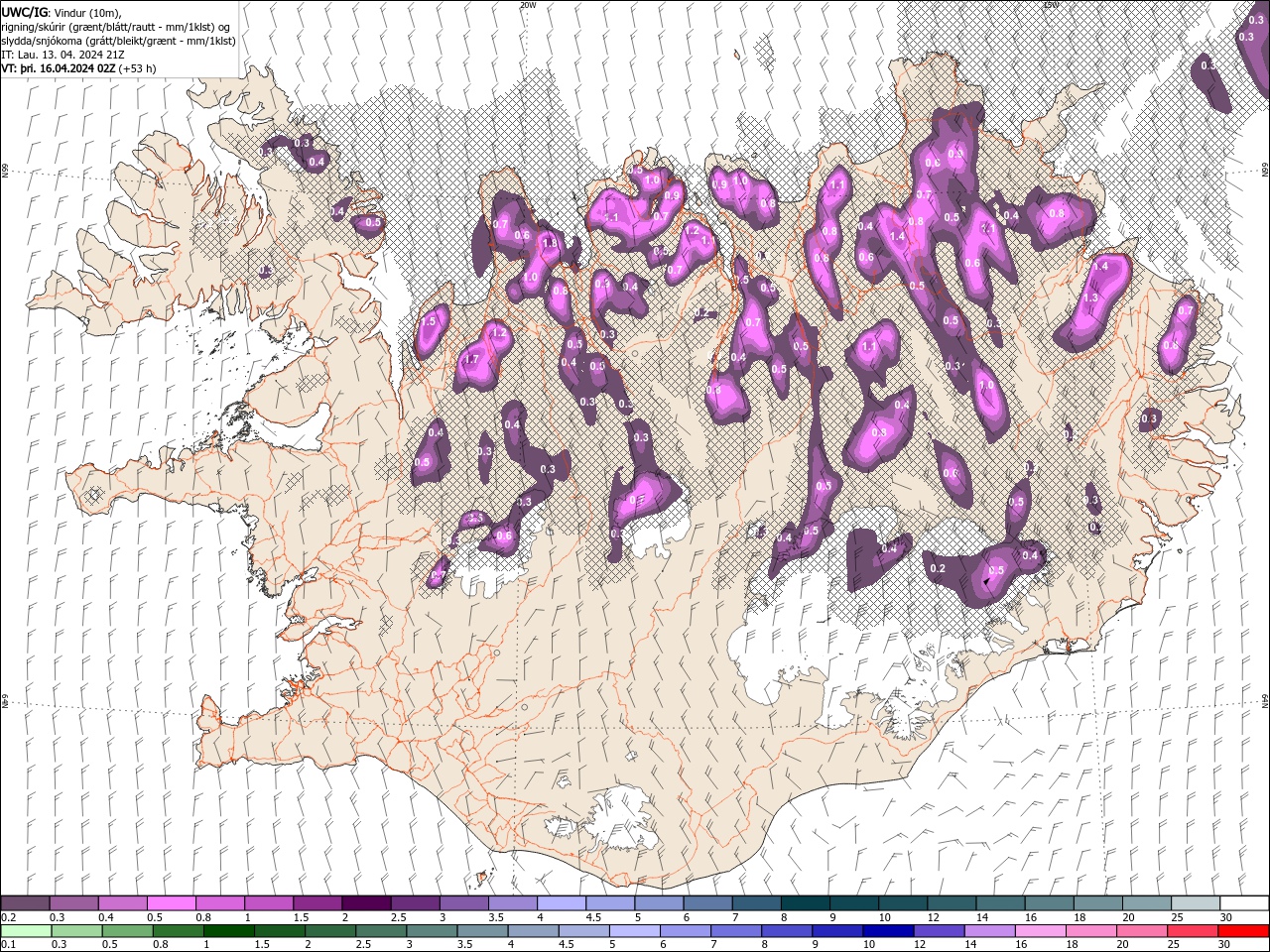
Task: Select the 'IT: Lau. 13. 04. 2024 21Z' line
Action: (63, 55)
